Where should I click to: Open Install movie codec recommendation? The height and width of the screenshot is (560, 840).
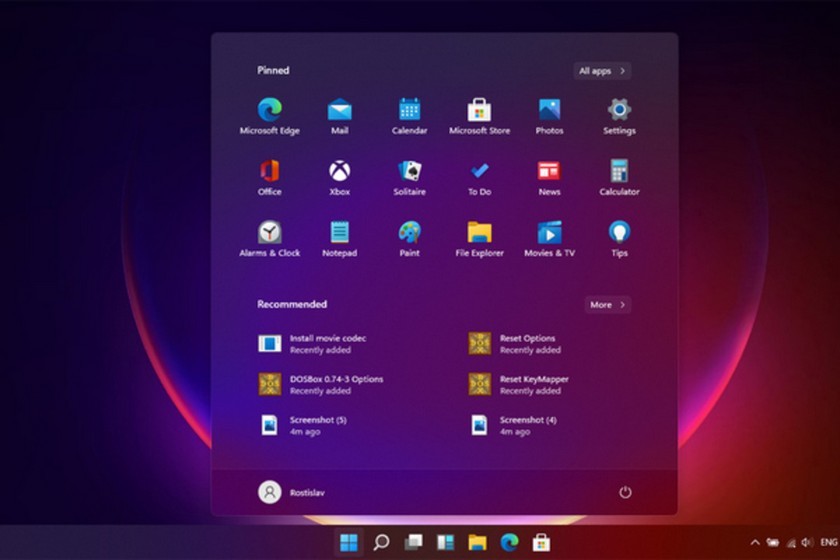coord(312,344)
